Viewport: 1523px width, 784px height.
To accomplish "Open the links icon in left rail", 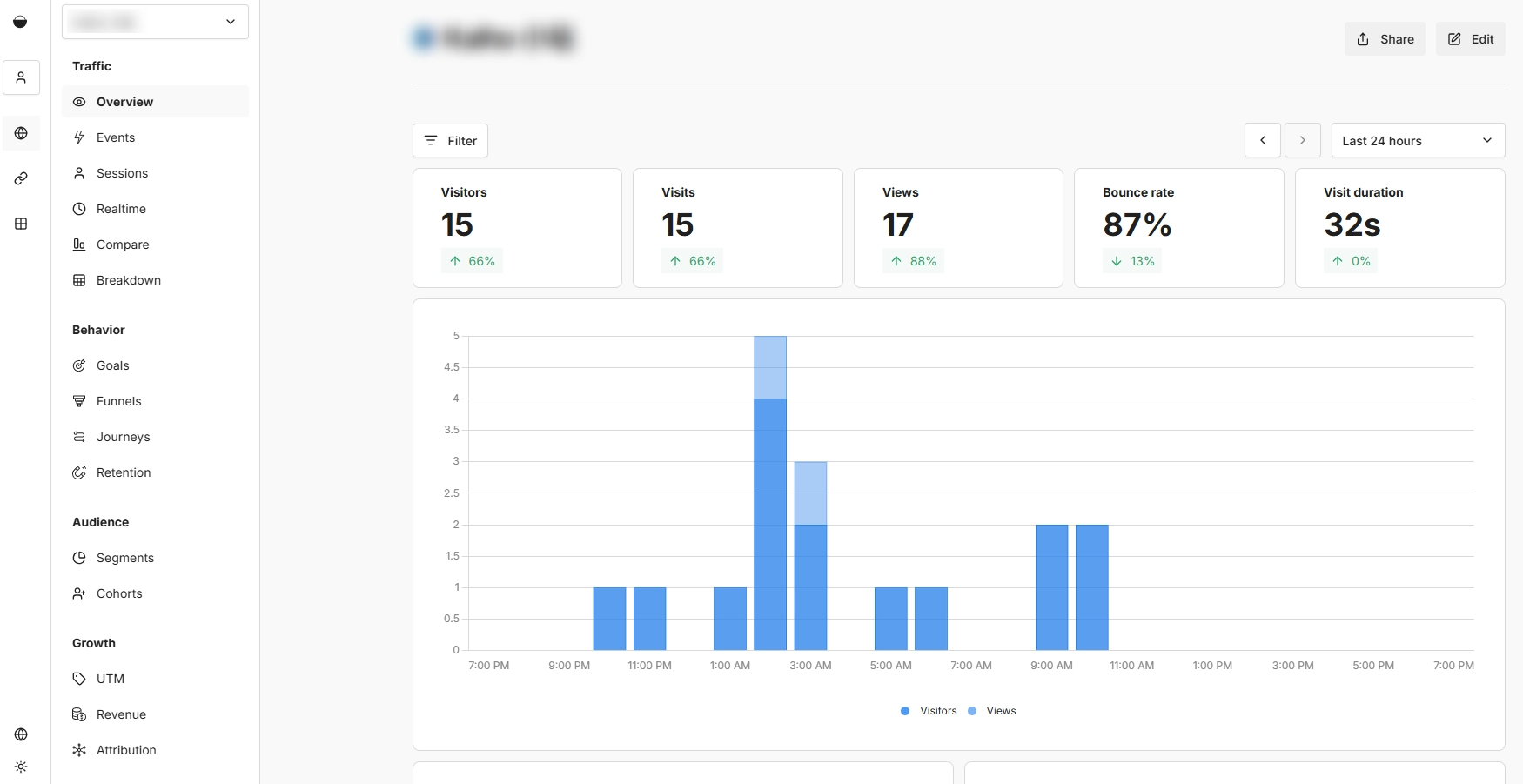I will click(x=21, y=178).
